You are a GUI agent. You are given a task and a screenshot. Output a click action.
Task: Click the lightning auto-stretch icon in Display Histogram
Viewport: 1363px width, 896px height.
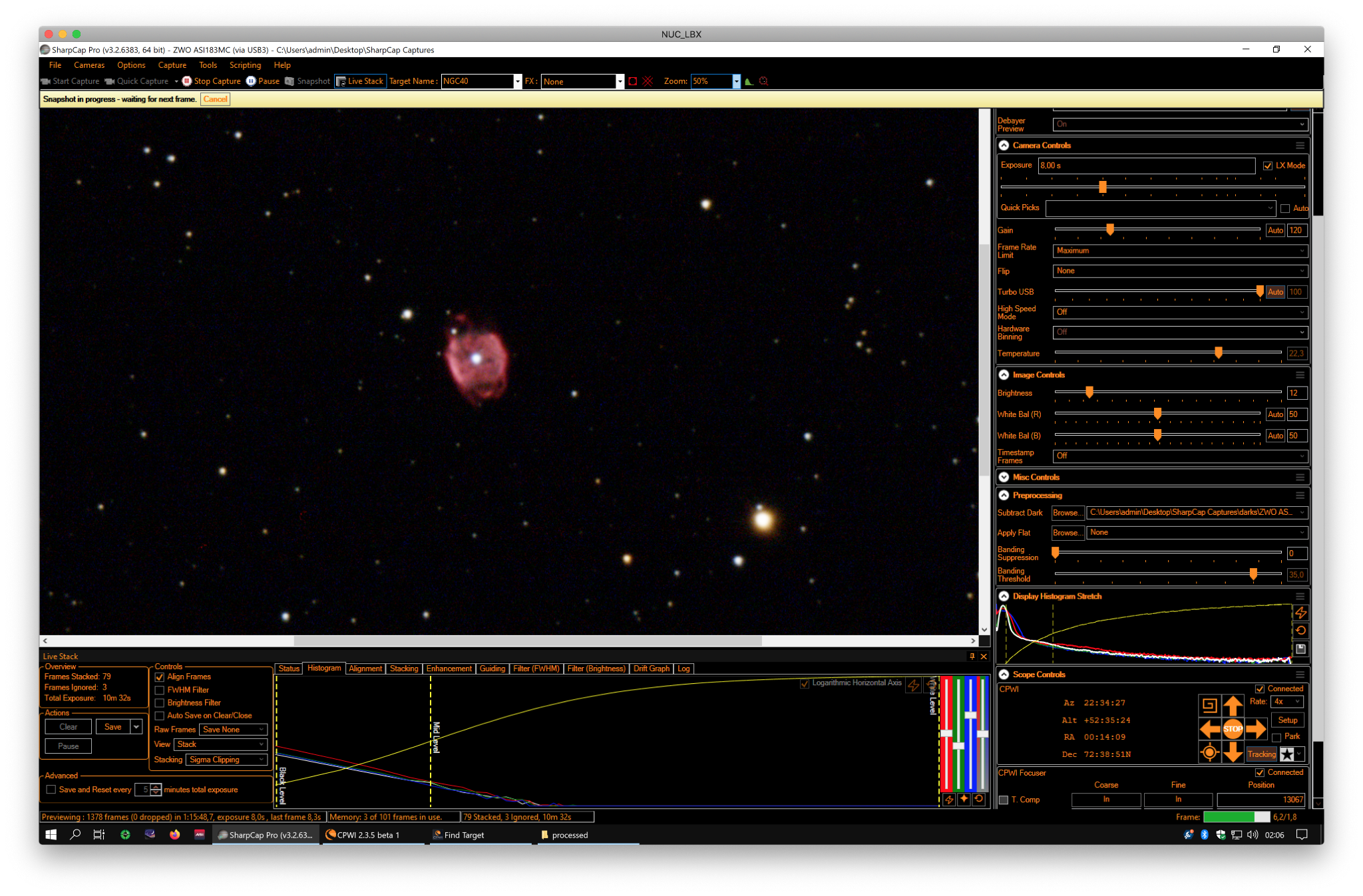point(1301,613)
